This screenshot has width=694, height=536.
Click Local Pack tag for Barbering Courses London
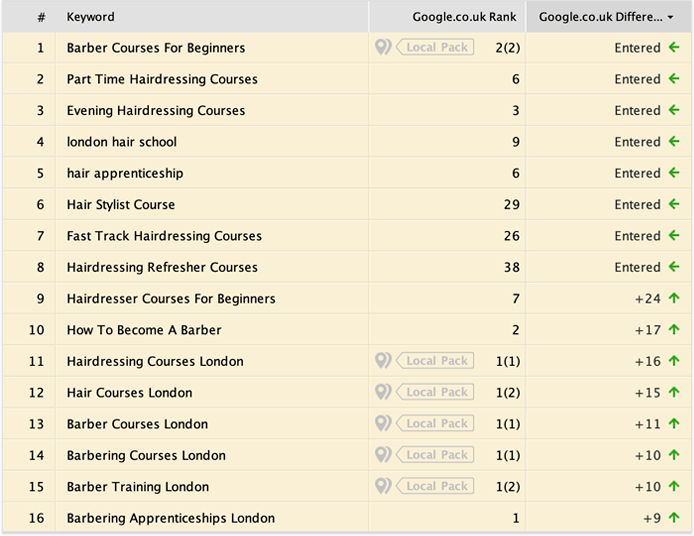pos(435,455)
